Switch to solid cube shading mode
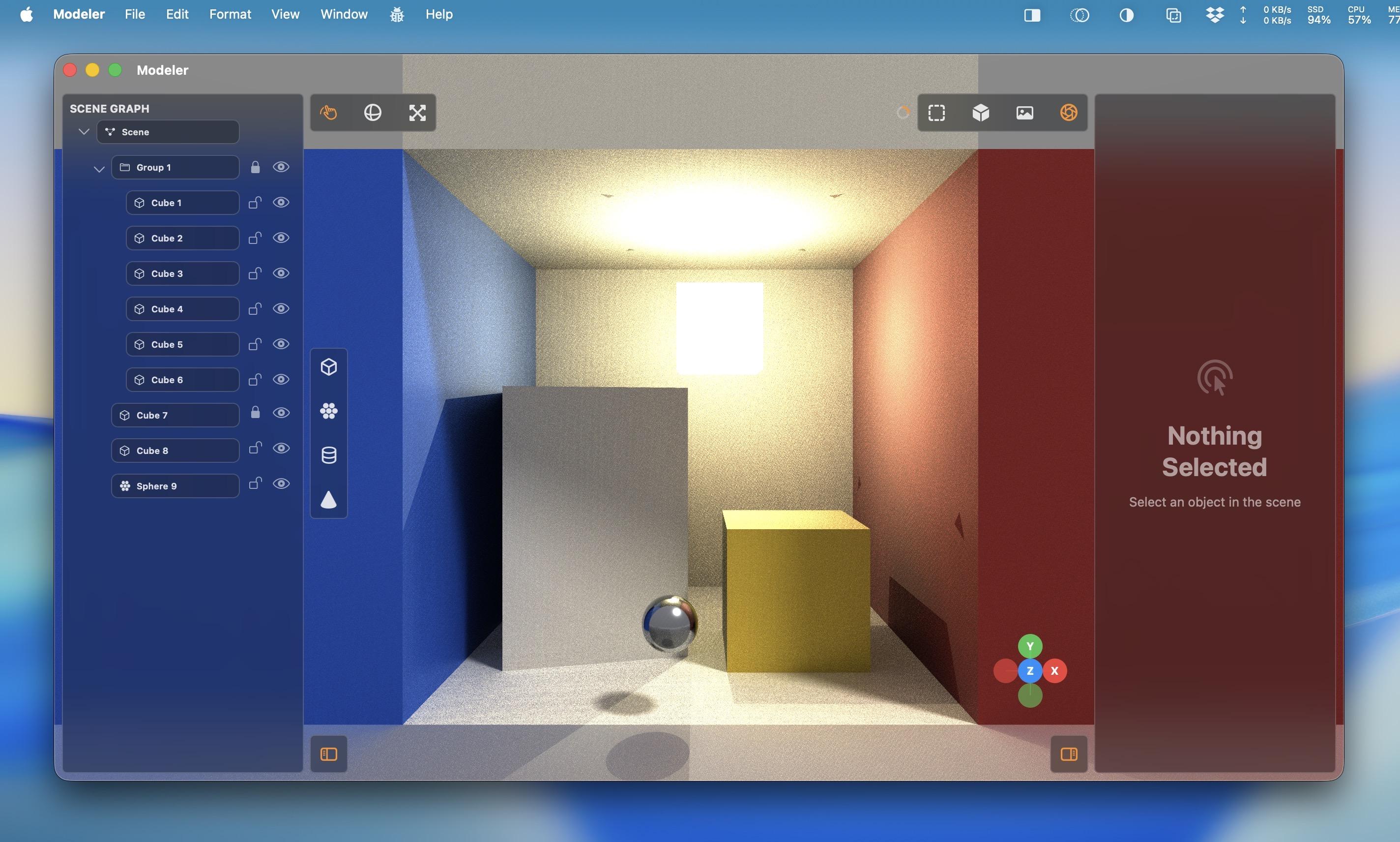Viewport: 1400px width, 842px height. [x=981, y=112]
